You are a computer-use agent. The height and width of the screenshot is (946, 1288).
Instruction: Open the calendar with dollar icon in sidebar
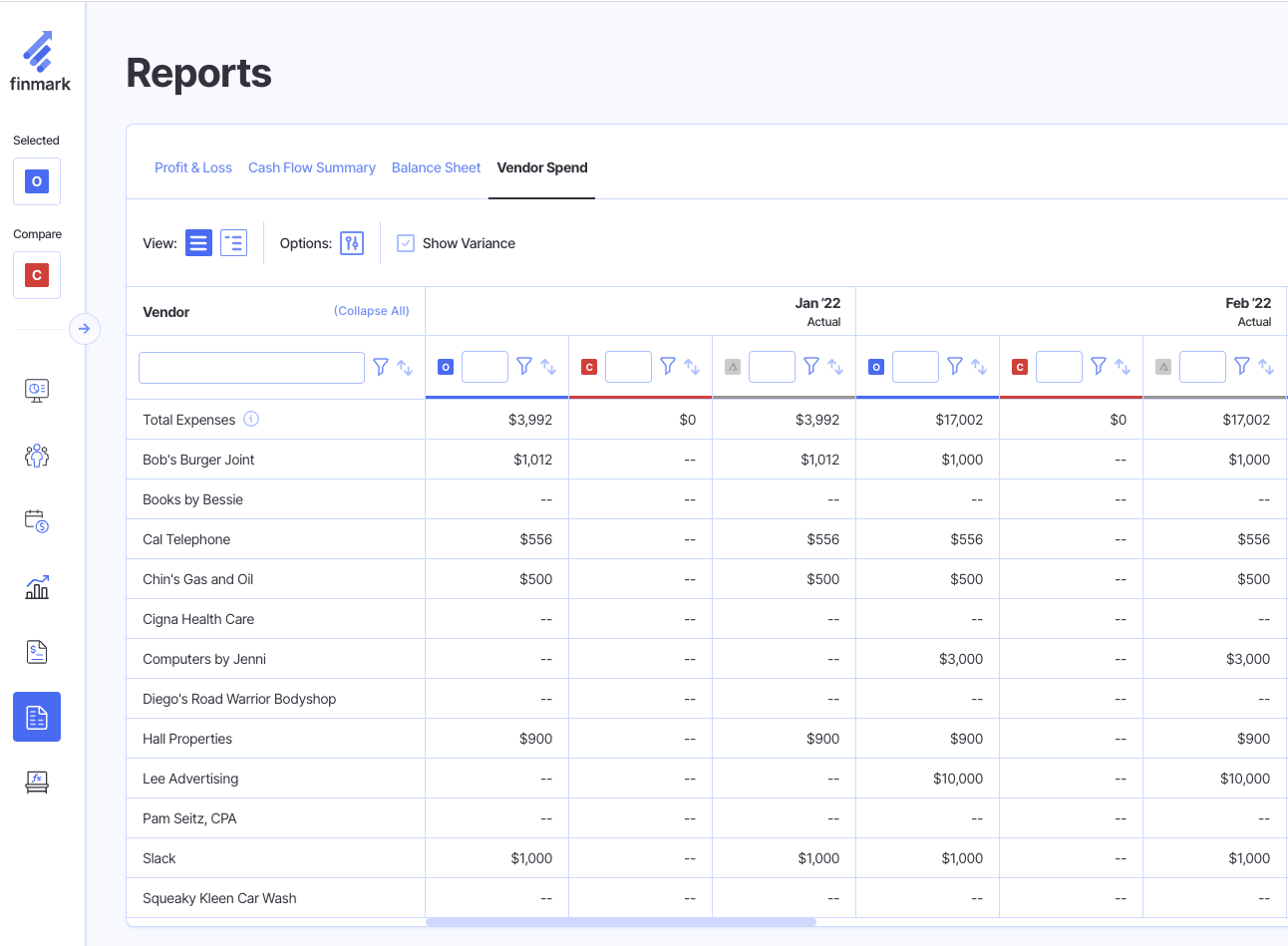(37, 520)
